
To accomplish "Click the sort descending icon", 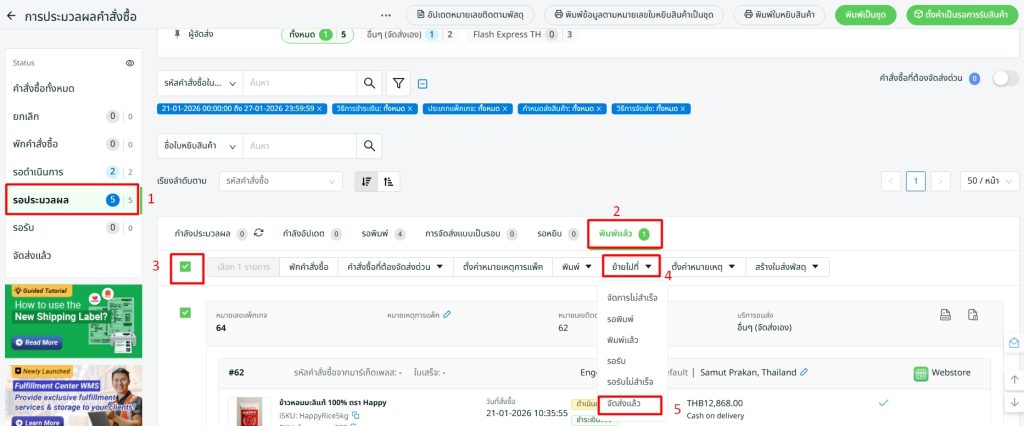I will click(367, 181).
